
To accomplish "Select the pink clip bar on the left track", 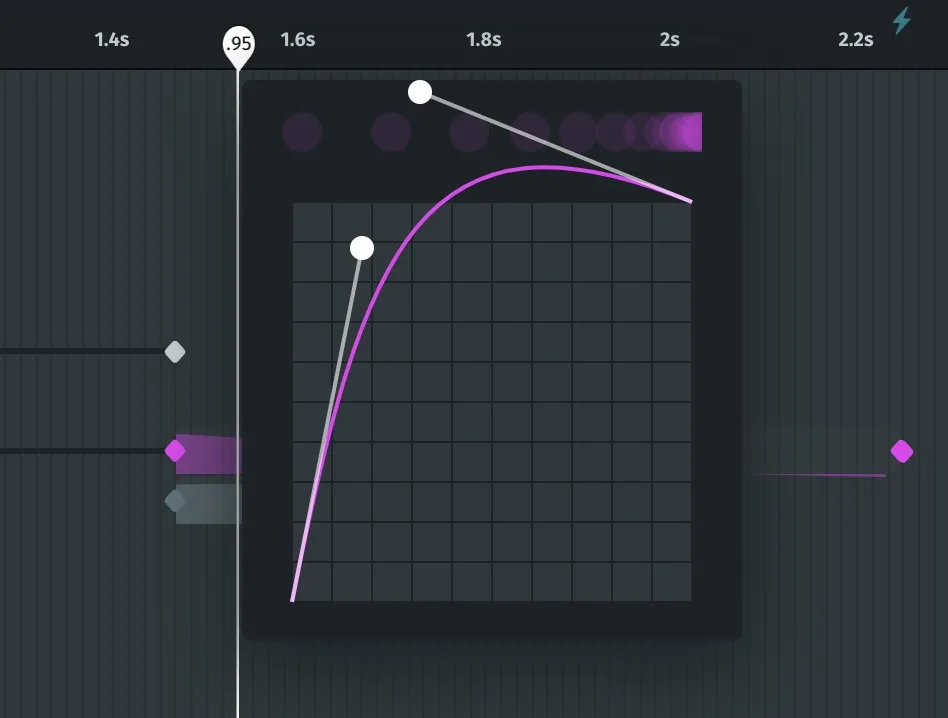I will tap(210, 455).
